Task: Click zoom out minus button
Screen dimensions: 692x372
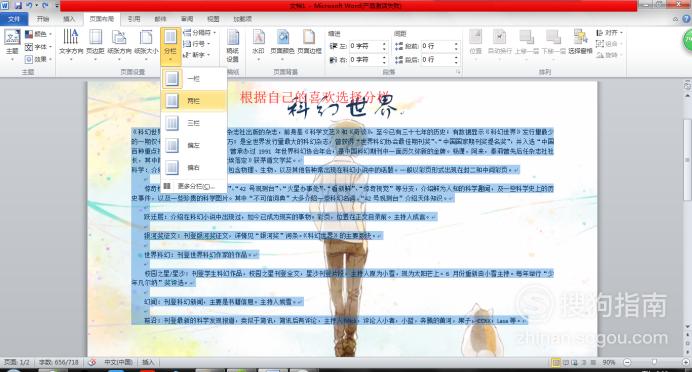Action: click(627, 362)
